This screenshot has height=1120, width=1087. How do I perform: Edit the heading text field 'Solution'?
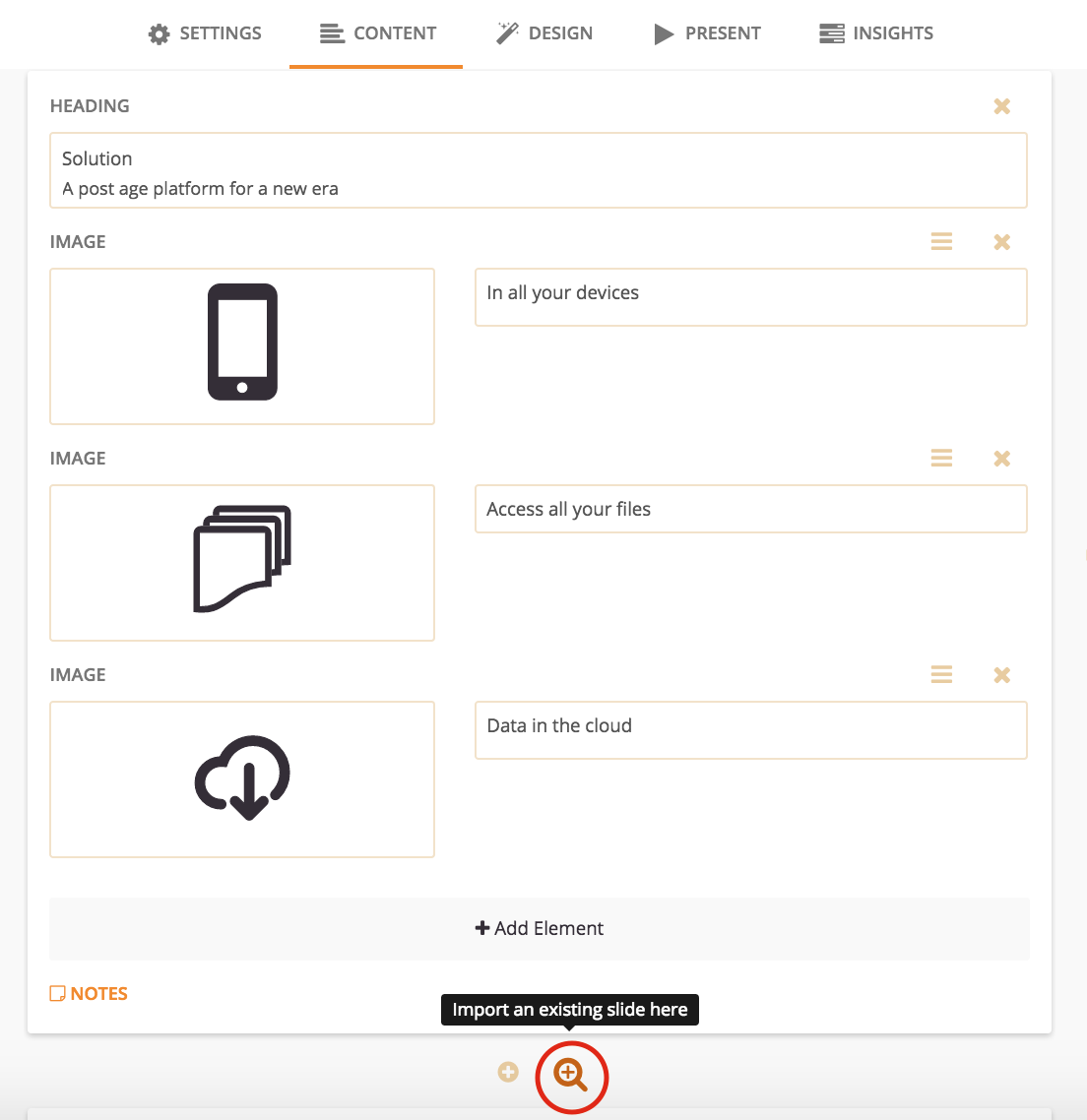pyautogui.click(x=539, y=170)
